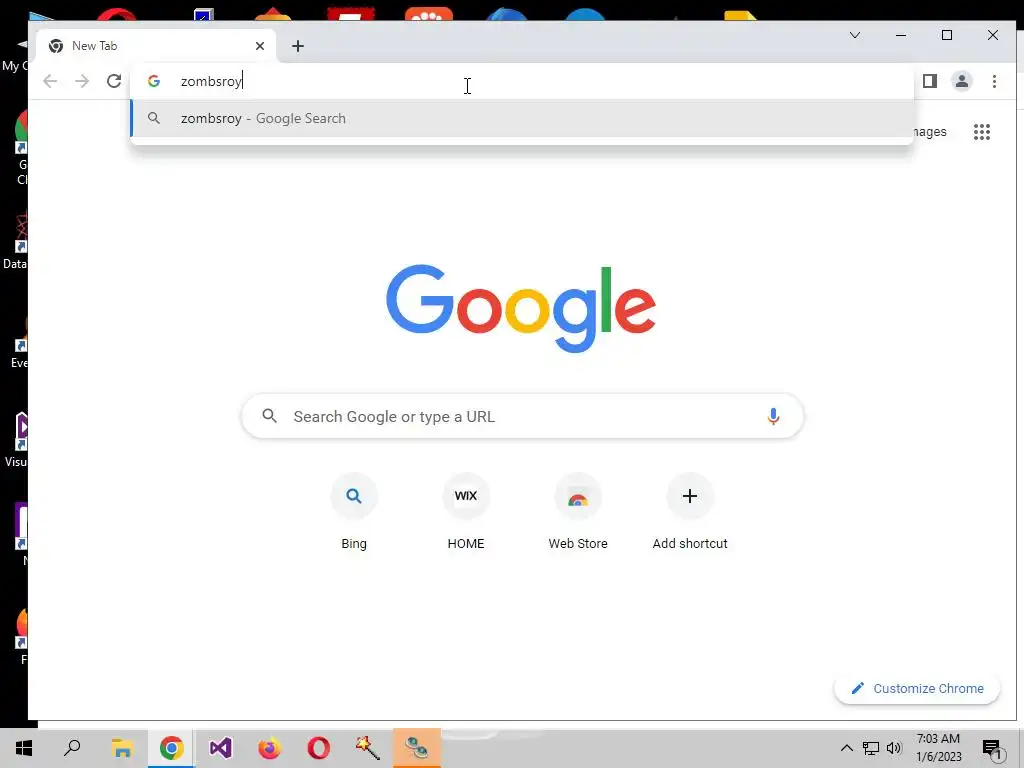
Task: Open the volume tray icon
Action: pos(894,748)
